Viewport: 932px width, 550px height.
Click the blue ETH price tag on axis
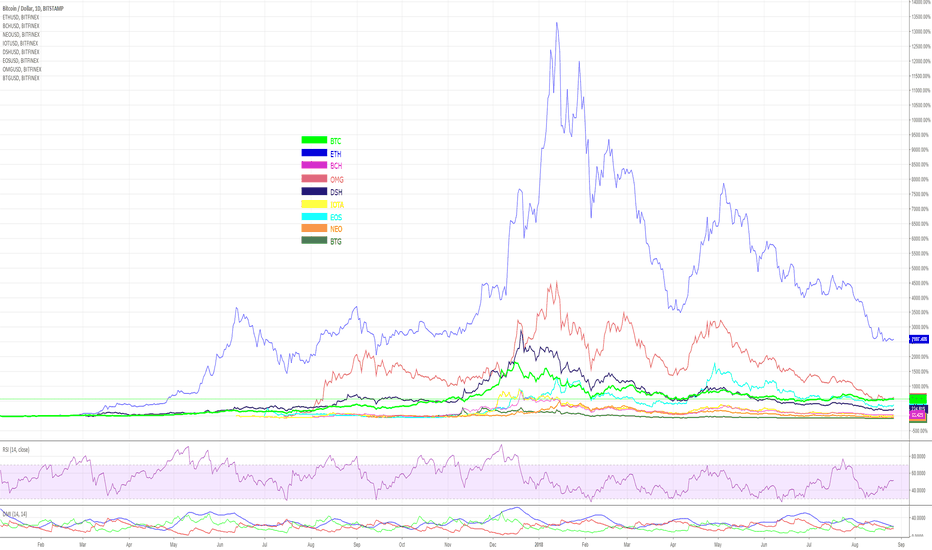click(x=919, y=340)
